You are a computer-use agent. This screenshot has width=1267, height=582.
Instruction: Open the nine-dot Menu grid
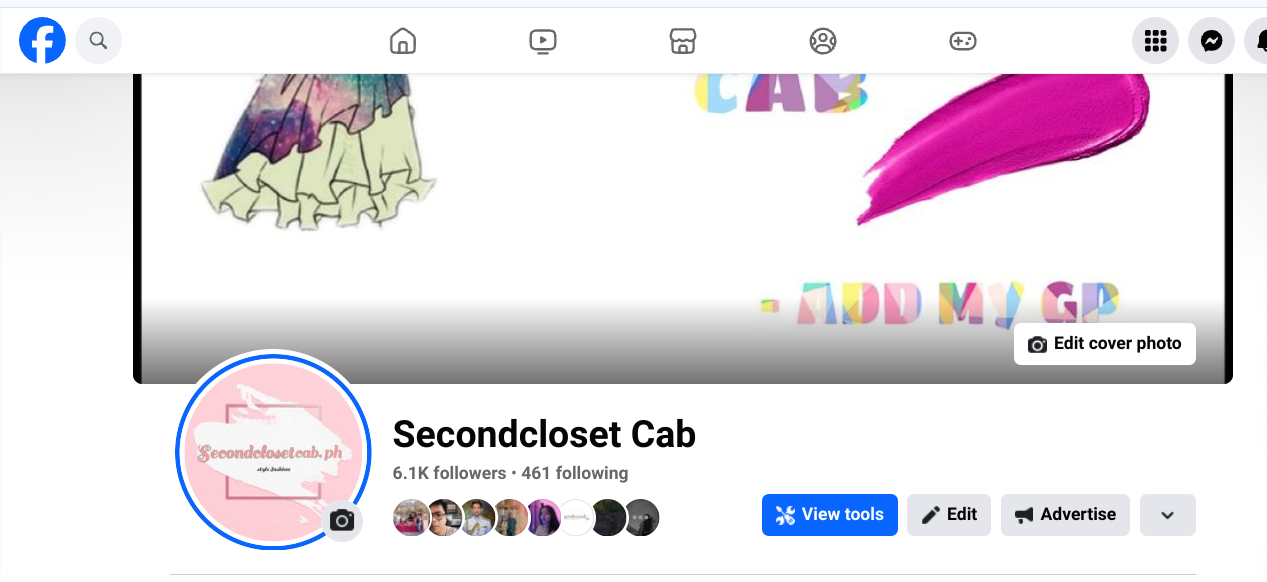tap(1155, 41)
